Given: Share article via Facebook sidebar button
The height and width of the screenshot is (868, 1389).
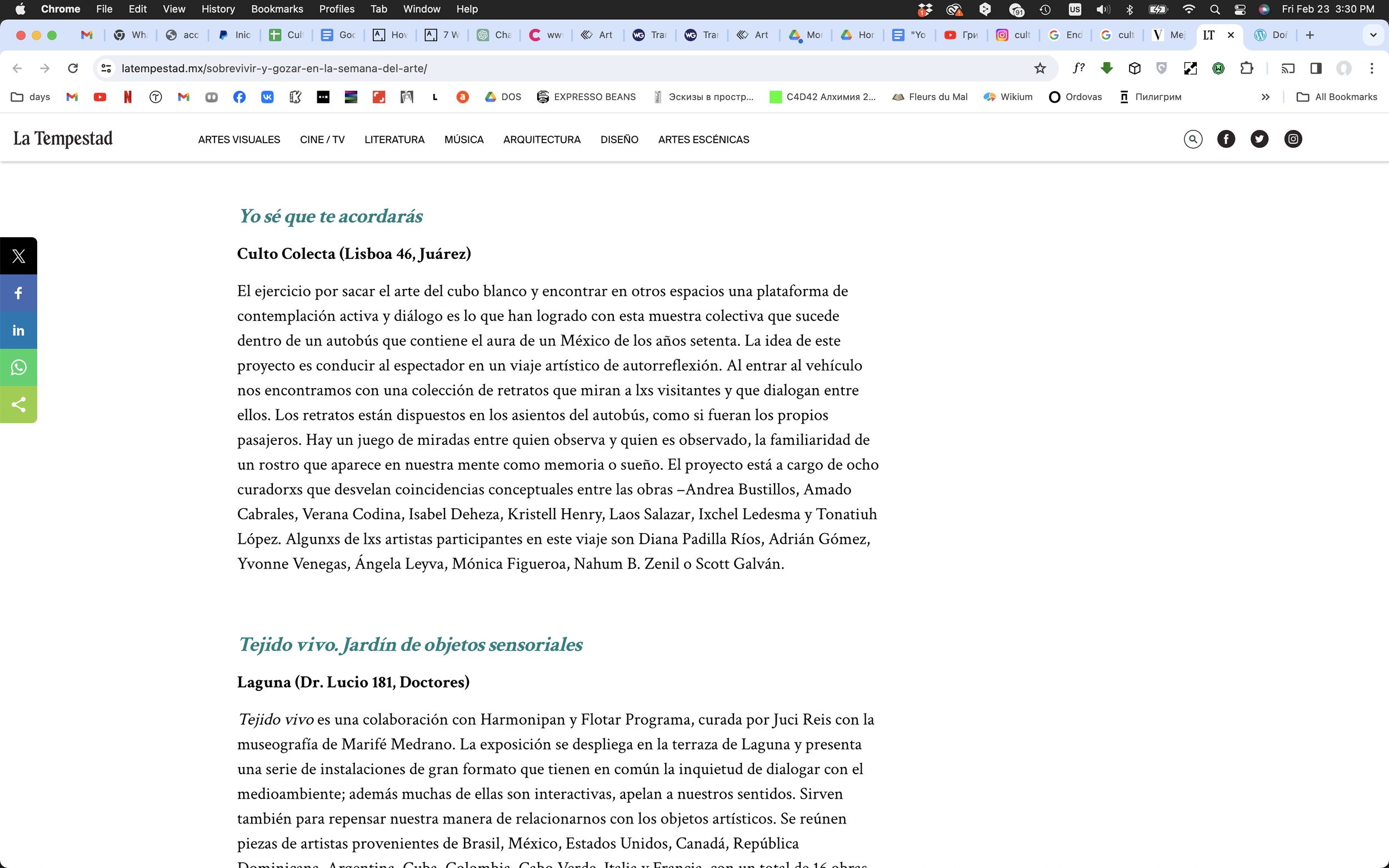Looking at the screenshot, I should pyautogui.click(x=18, y=293).
